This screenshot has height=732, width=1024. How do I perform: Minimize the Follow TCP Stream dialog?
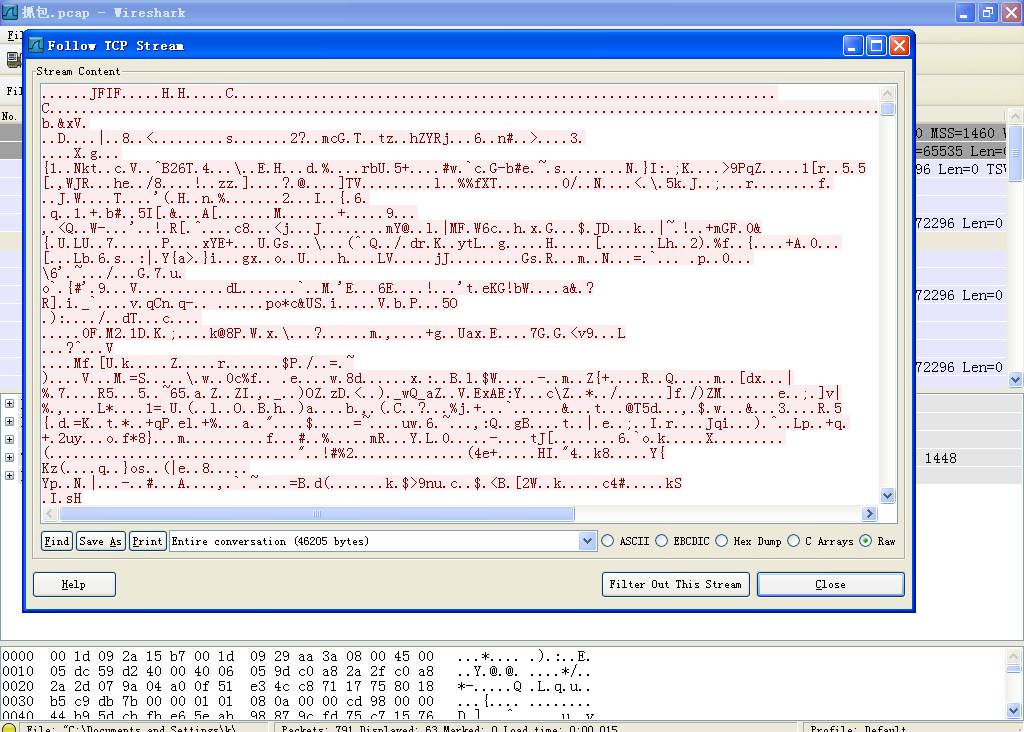852,45
